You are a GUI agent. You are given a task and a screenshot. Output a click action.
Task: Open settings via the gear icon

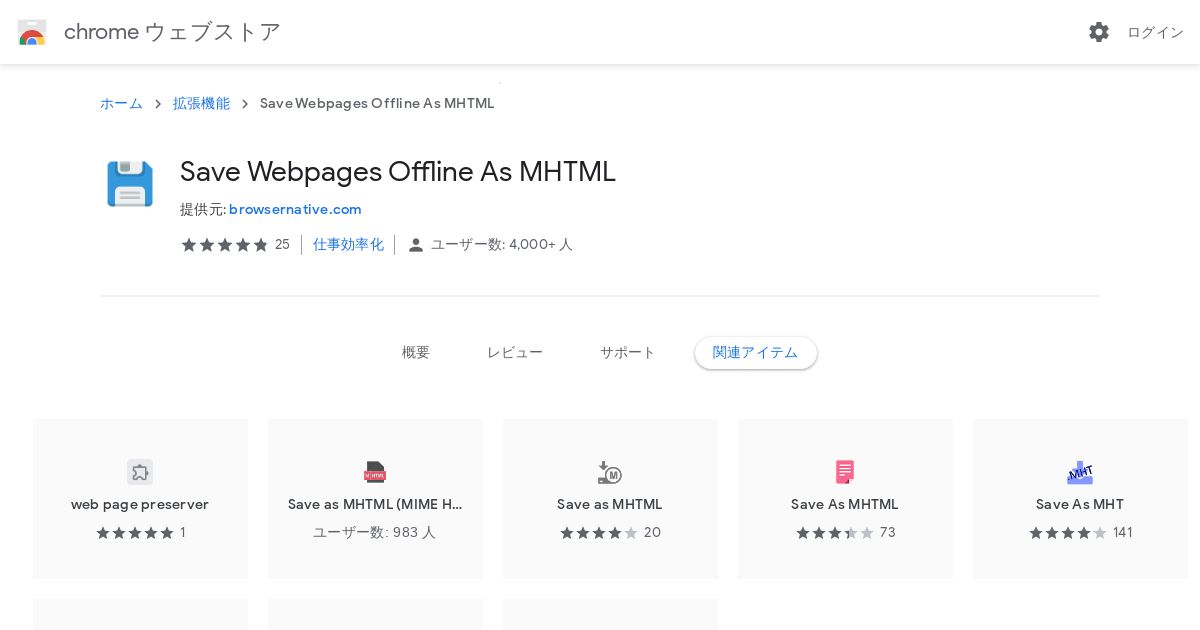(1099, 32)
